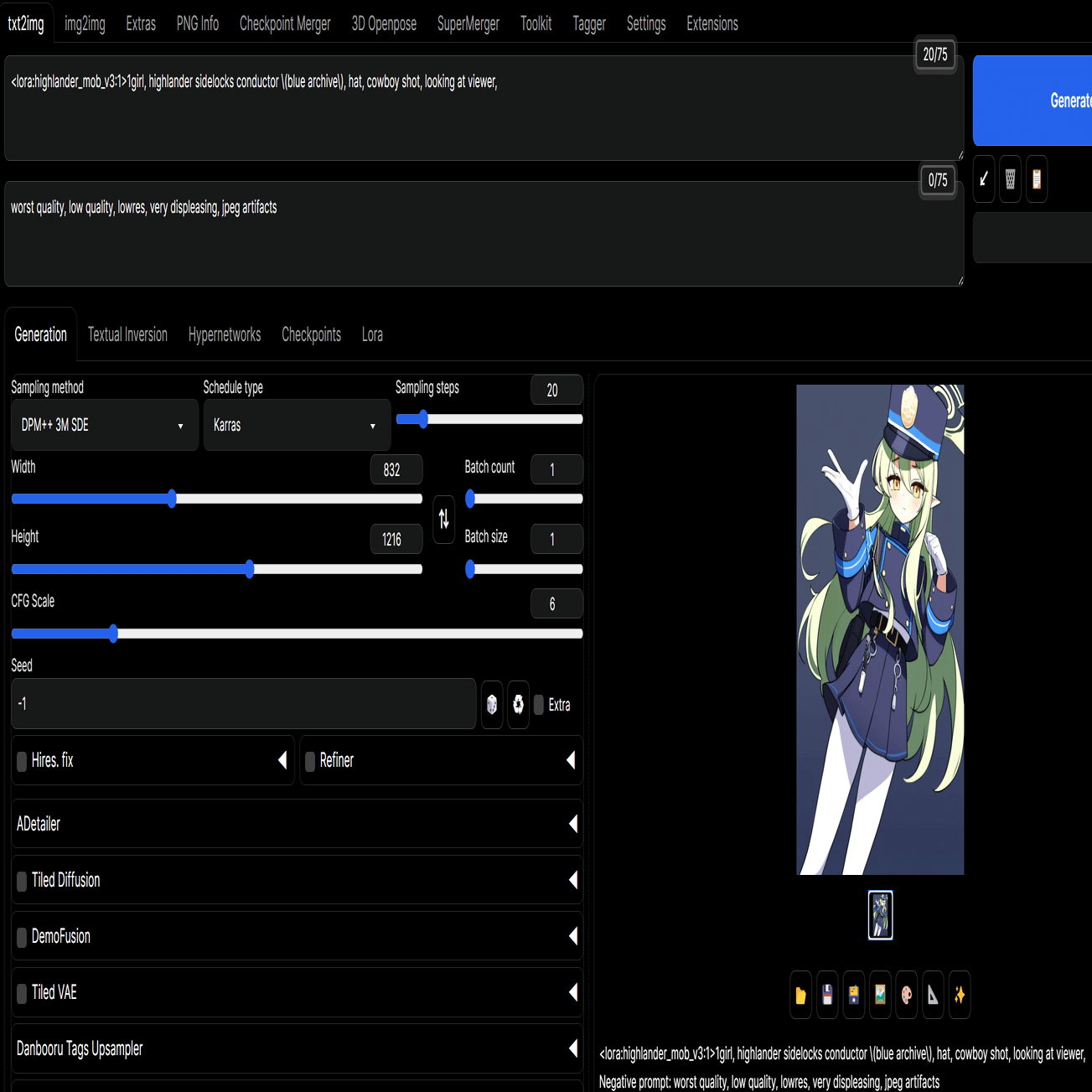Open the PNG Info tab
The image size is (1092, 1092).
click(198, 23)
